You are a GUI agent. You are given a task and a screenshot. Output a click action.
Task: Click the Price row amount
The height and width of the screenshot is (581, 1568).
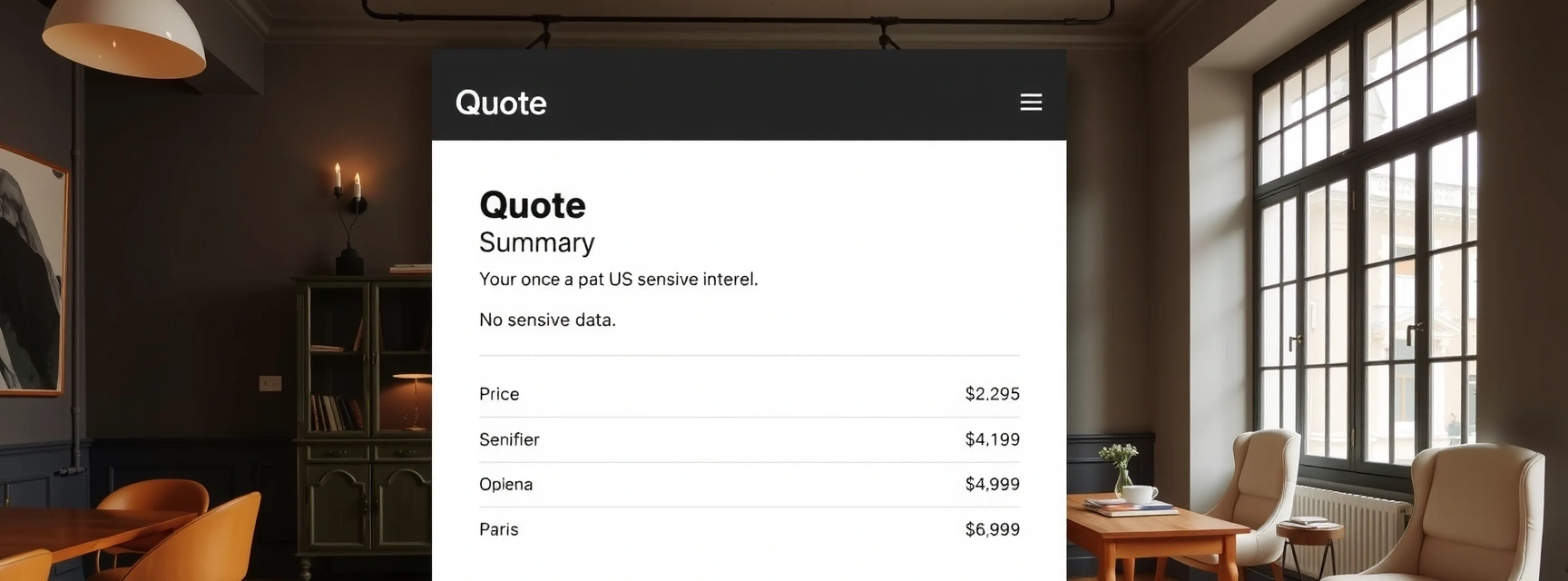tap(992, 394)
